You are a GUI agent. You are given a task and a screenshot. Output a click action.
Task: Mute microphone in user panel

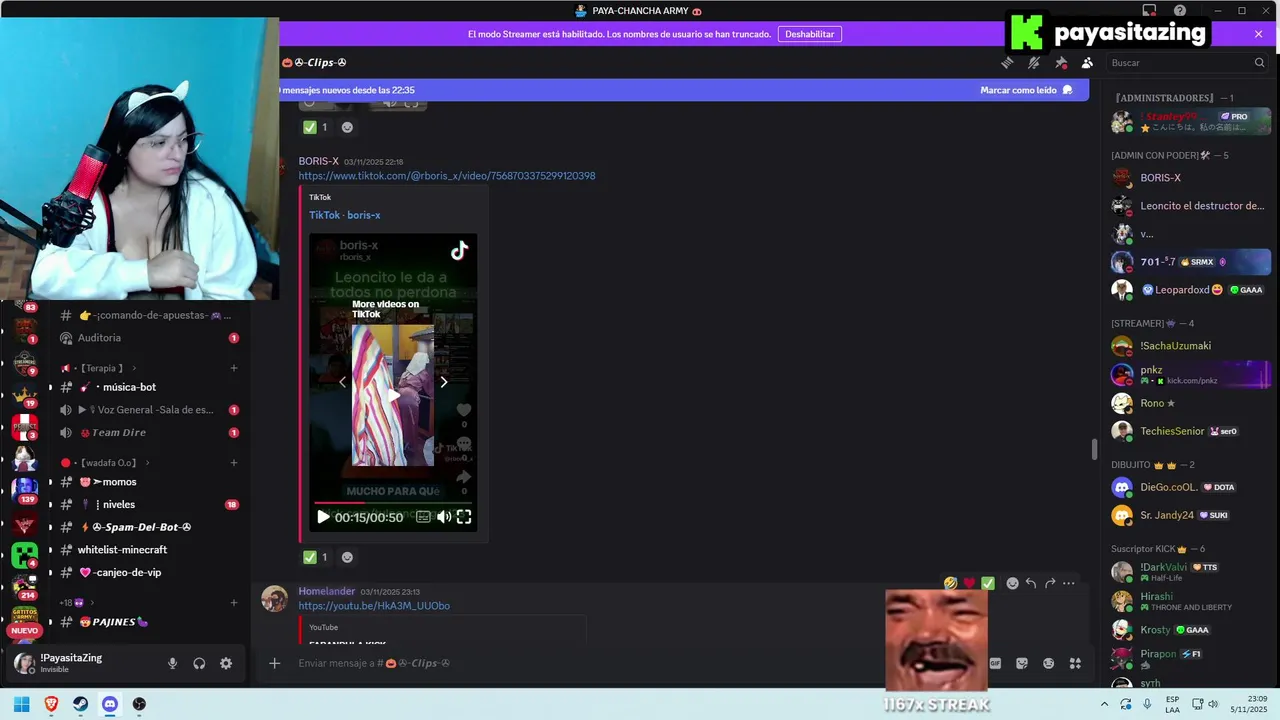pyautogui.click(x=173, y=663)
